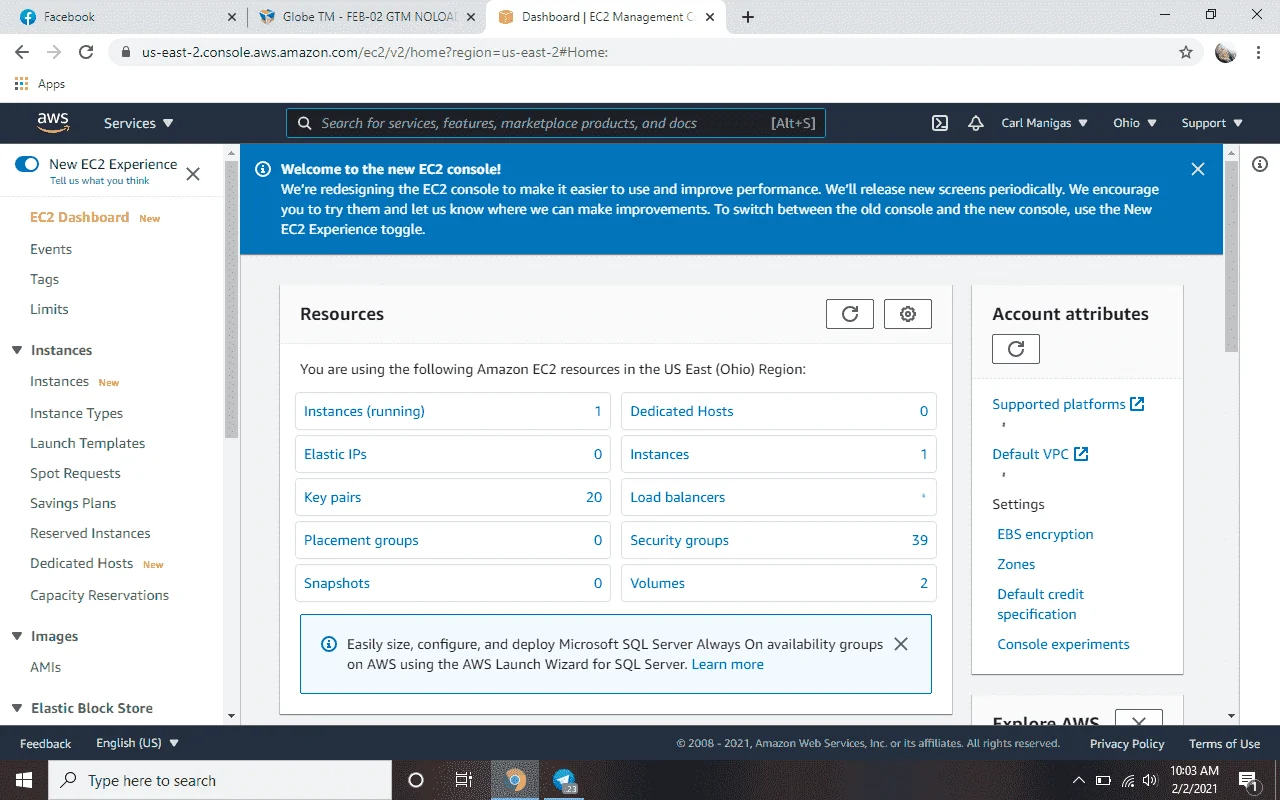Toggle the New EC2 Experience switch
The height and width of the screenshot is (800, 1280).
27,164
